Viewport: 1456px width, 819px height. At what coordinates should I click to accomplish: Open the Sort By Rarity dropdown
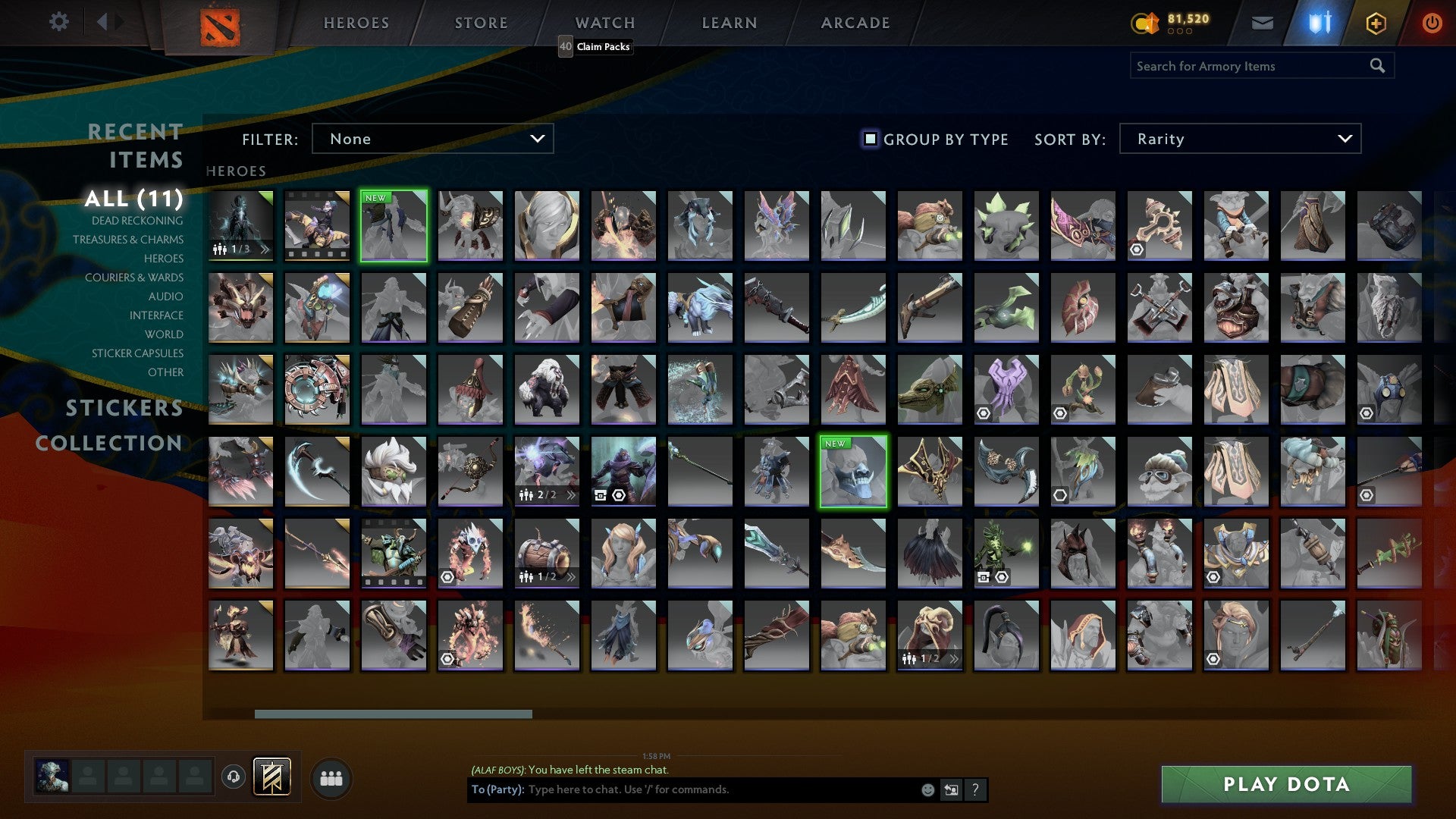[1240, 139]
